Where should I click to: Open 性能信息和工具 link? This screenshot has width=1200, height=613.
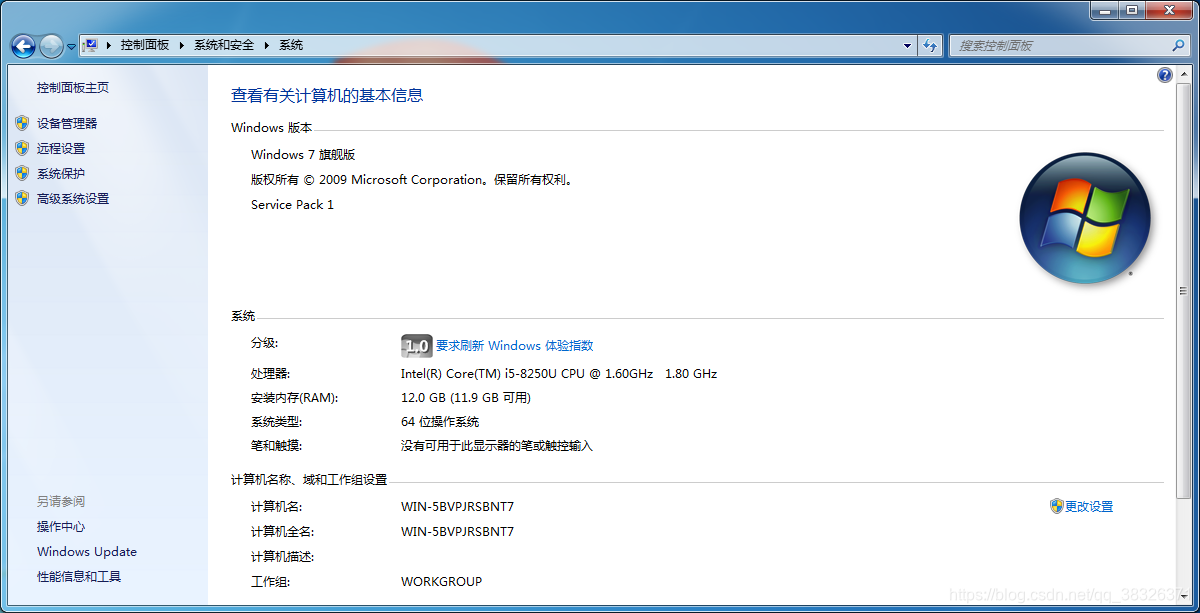79,577
